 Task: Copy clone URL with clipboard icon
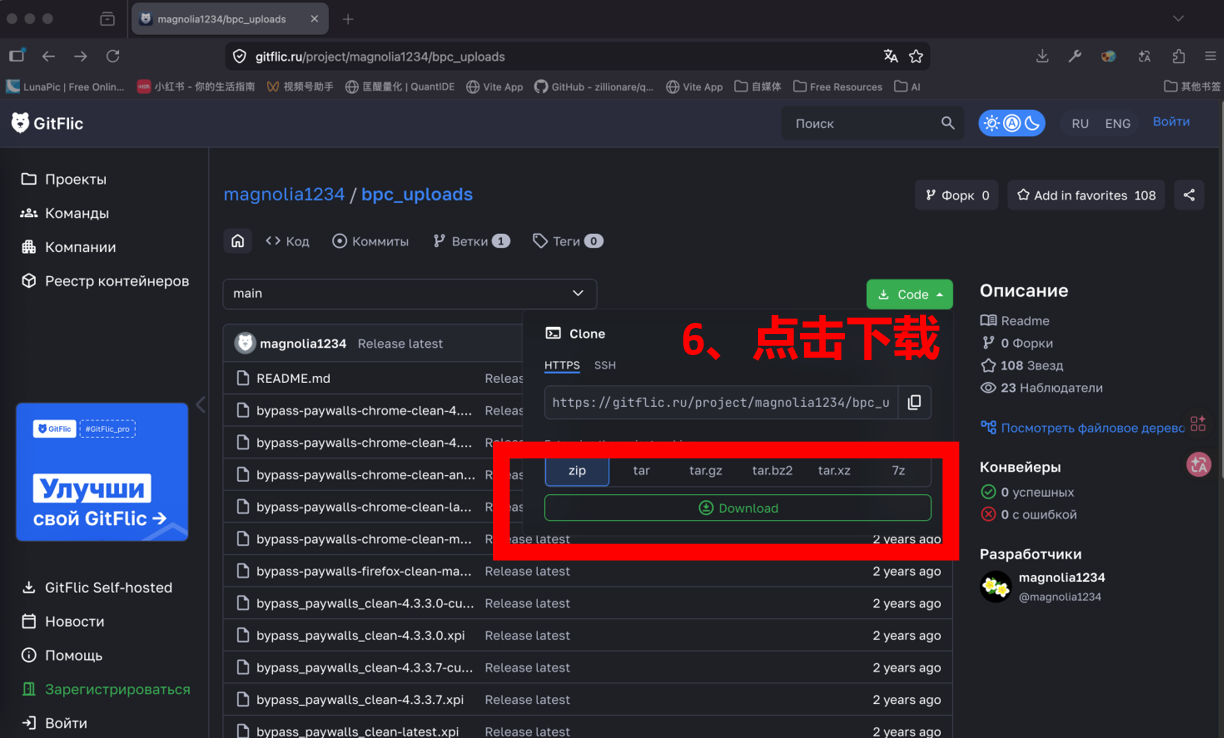914,402
